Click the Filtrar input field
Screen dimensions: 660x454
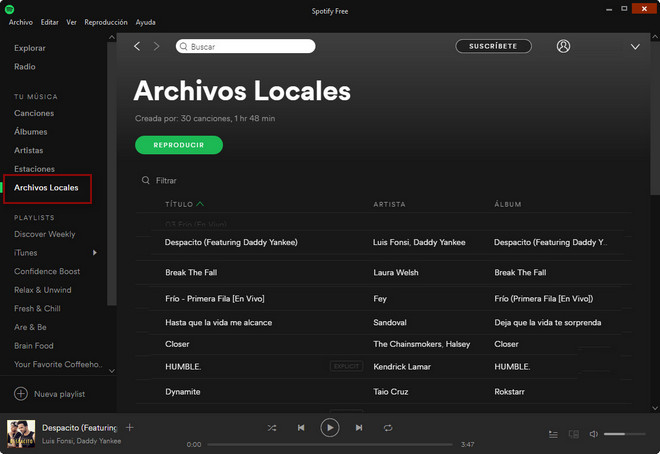(x=166, y=181)
